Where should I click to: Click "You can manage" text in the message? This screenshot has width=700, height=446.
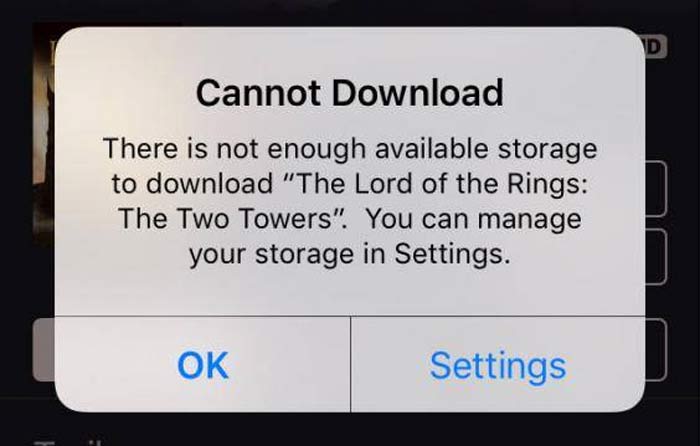tap(473, 218)
